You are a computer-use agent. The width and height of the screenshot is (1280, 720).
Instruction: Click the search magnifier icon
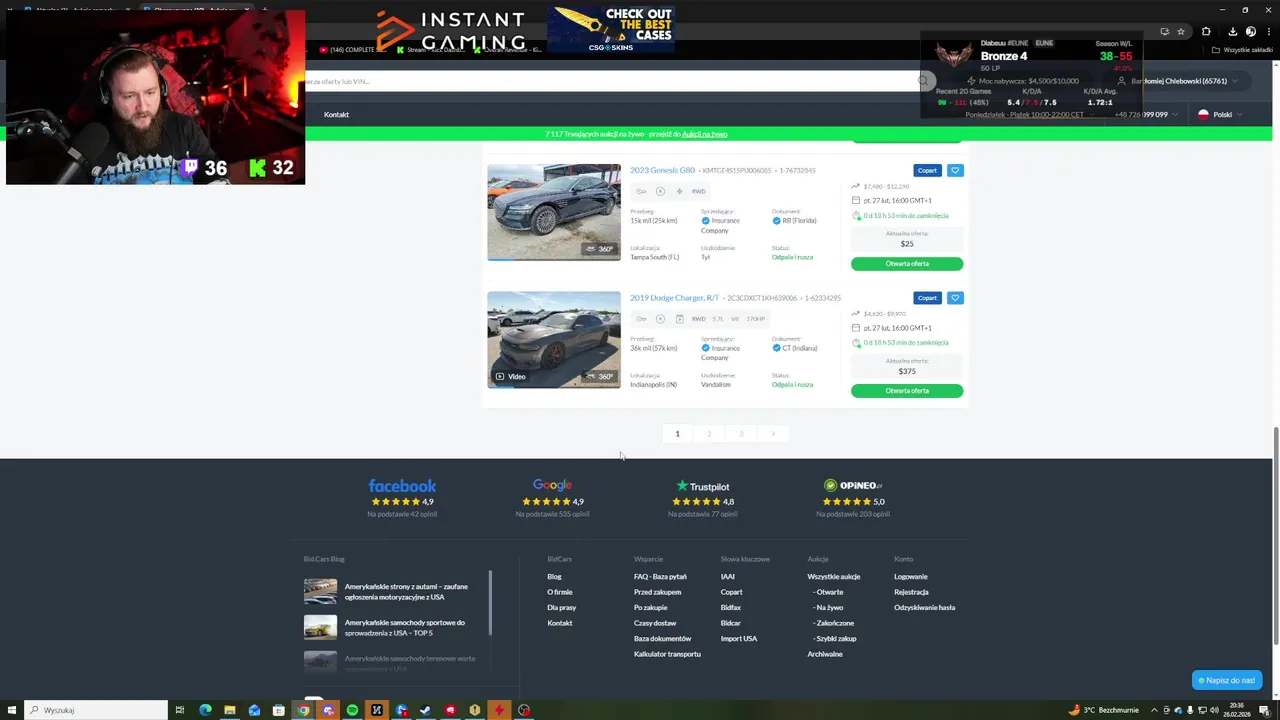(x=925, y=81)
